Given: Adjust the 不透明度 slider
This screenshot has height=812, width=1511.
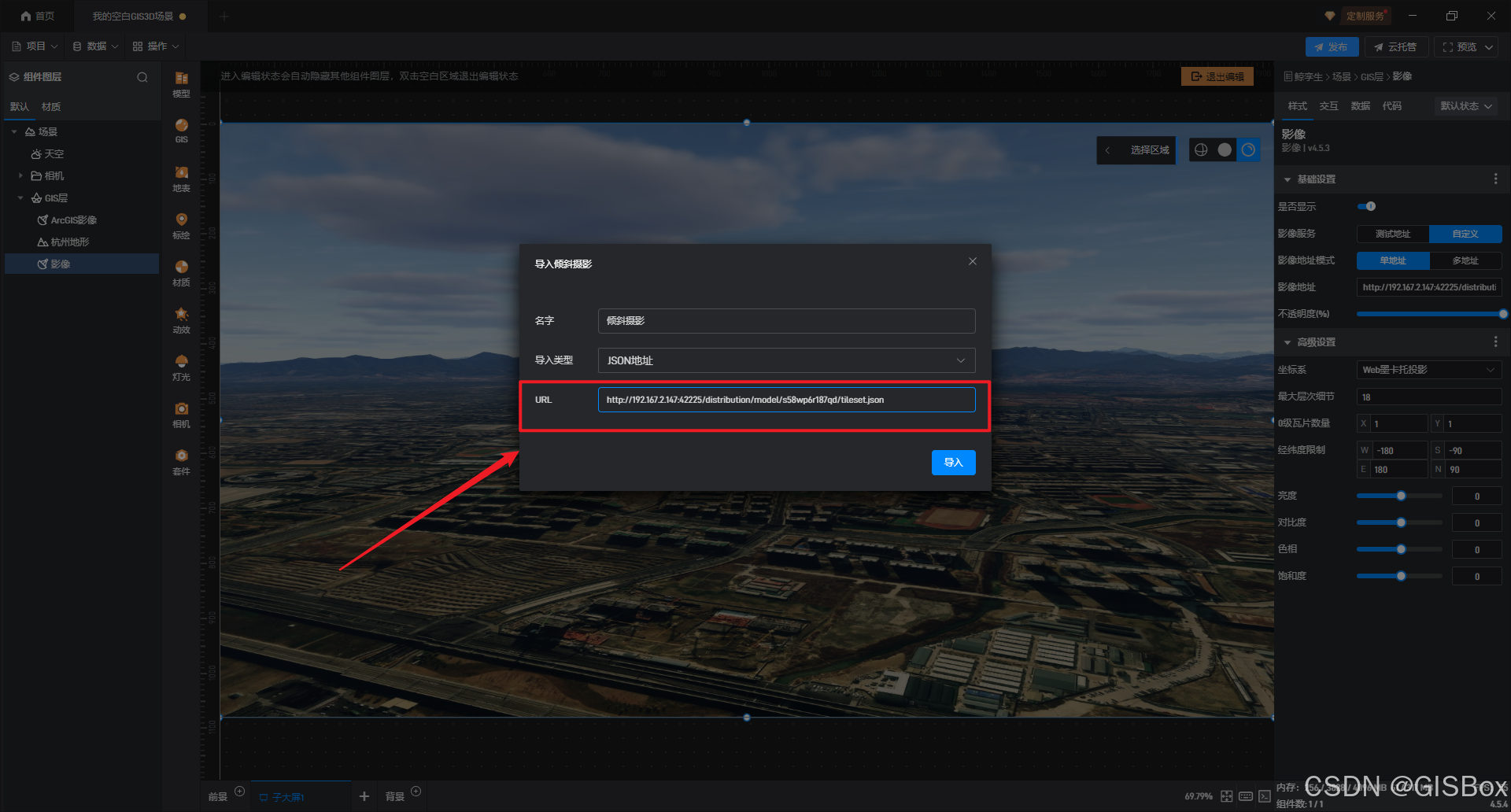Looking at the screenshot, I should [1429, 314].
